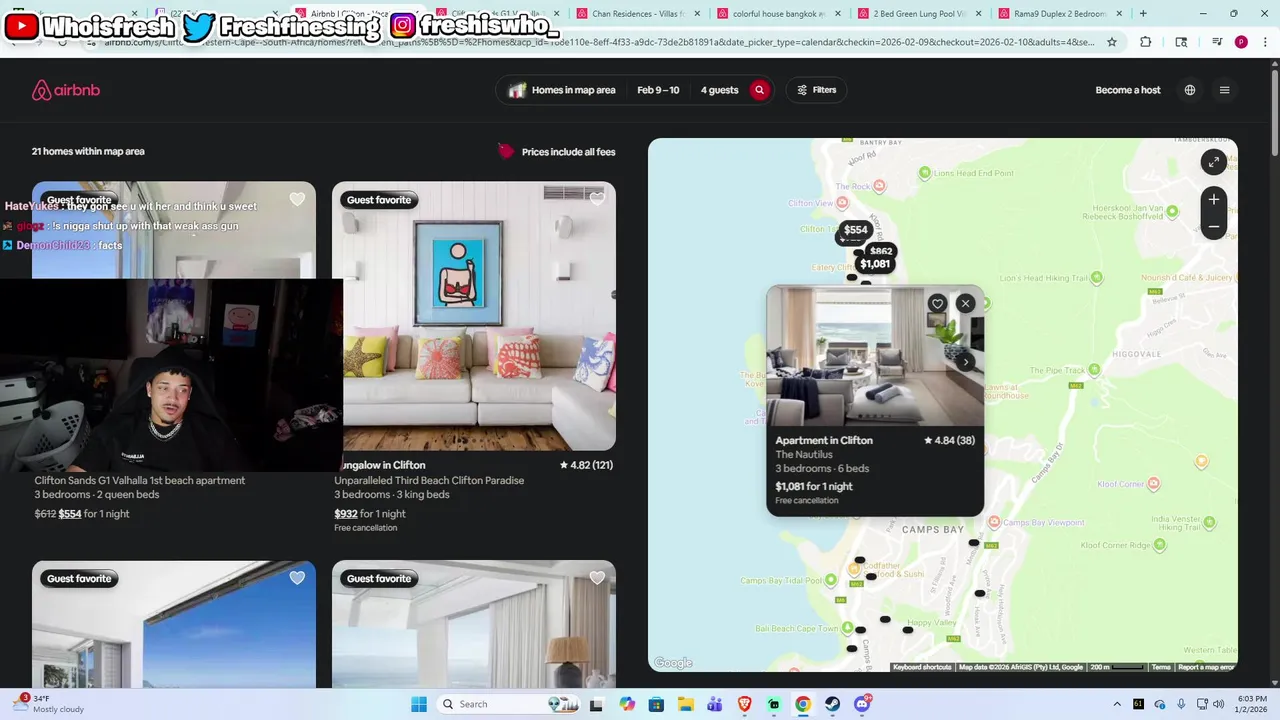Open Windows Start menu
The image size is (1280, 720).
(419, 704)
